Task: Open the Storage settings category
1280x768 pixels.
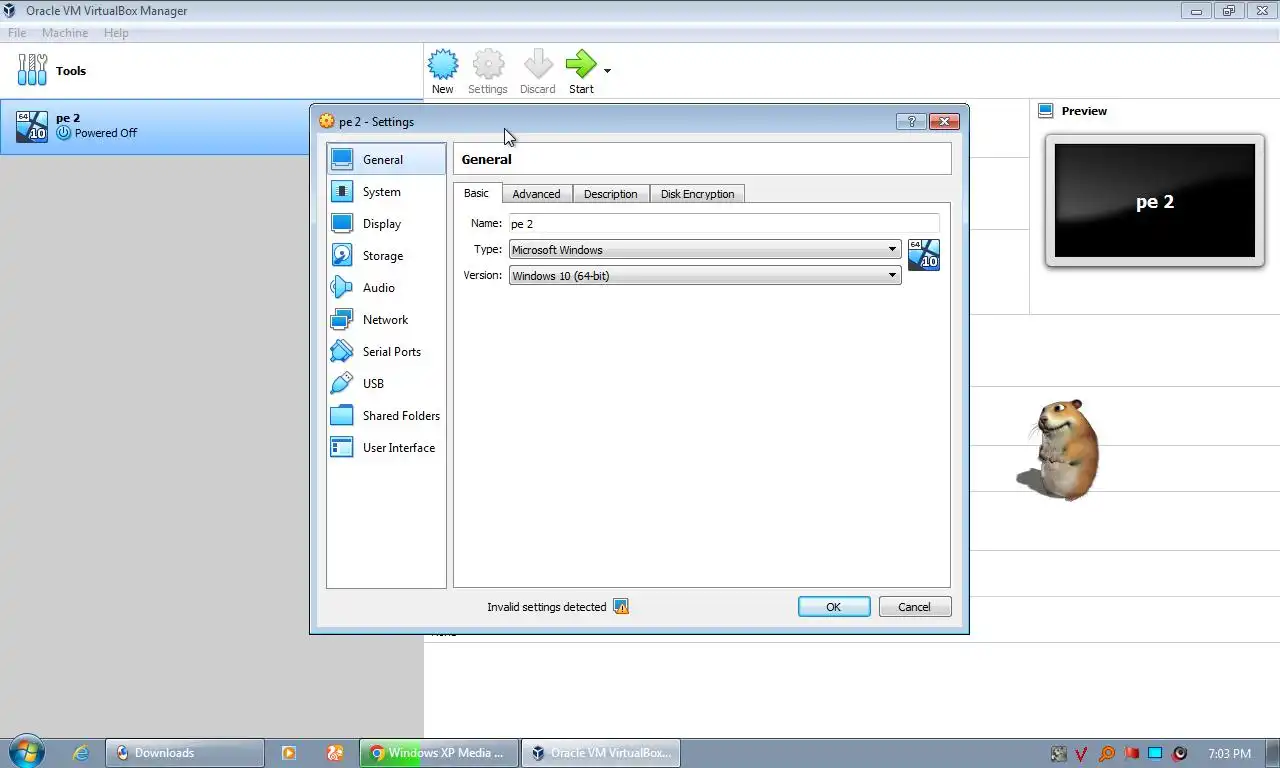Action: tap(386, 256)
